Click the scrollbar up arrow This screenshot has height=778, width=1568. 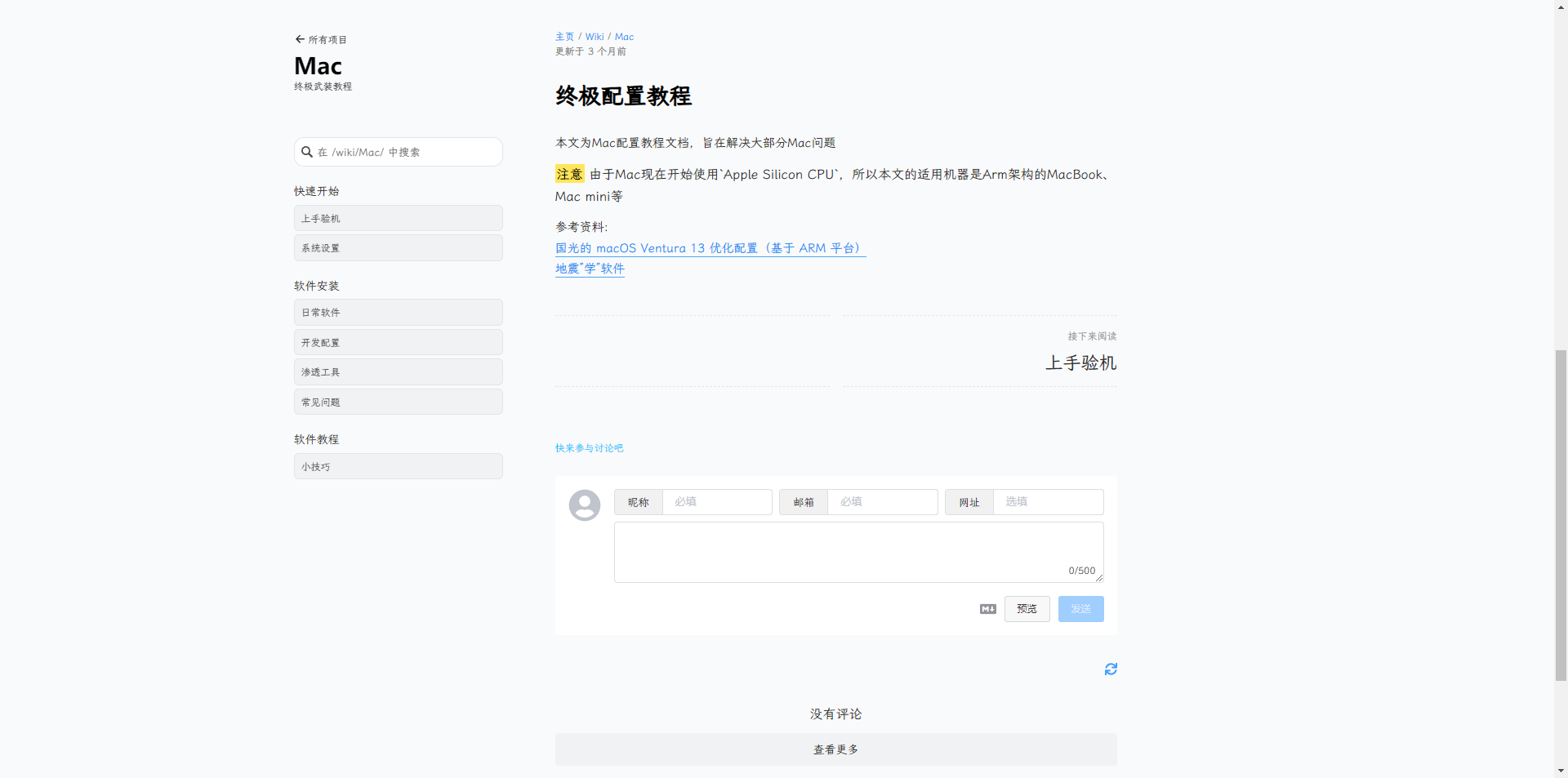1561,7
